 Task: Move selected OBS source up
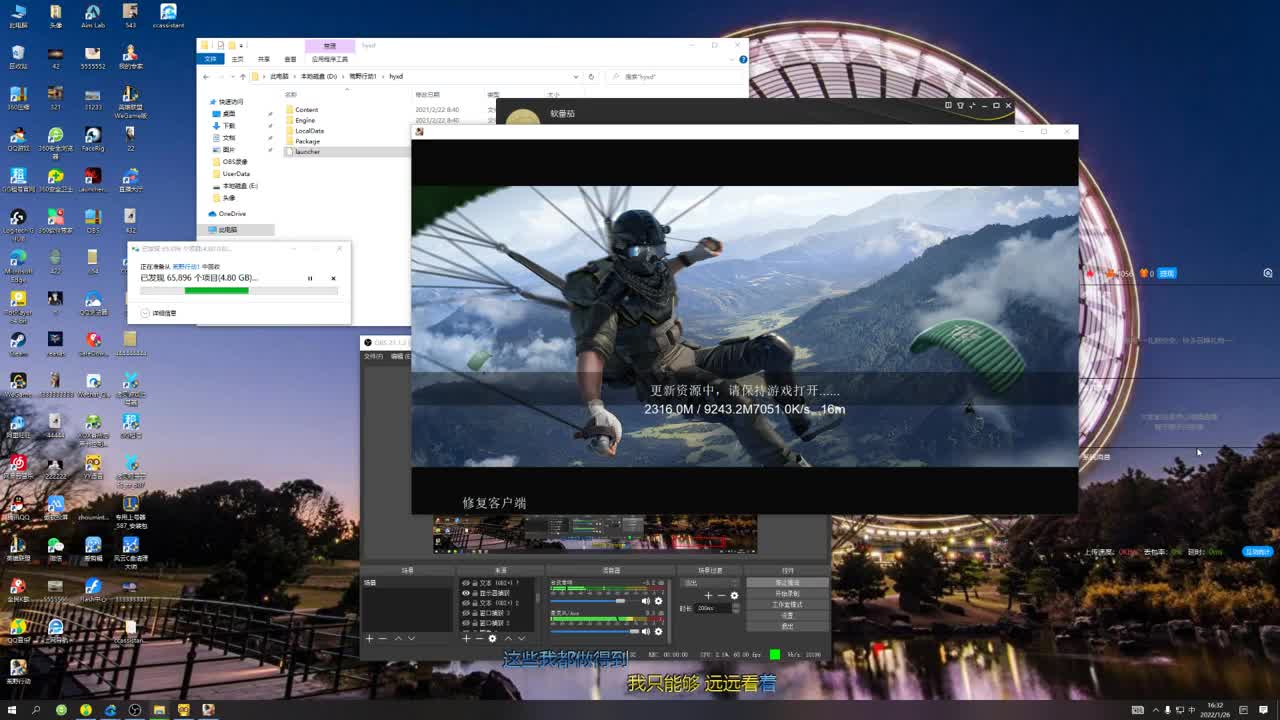pos(508,638)
